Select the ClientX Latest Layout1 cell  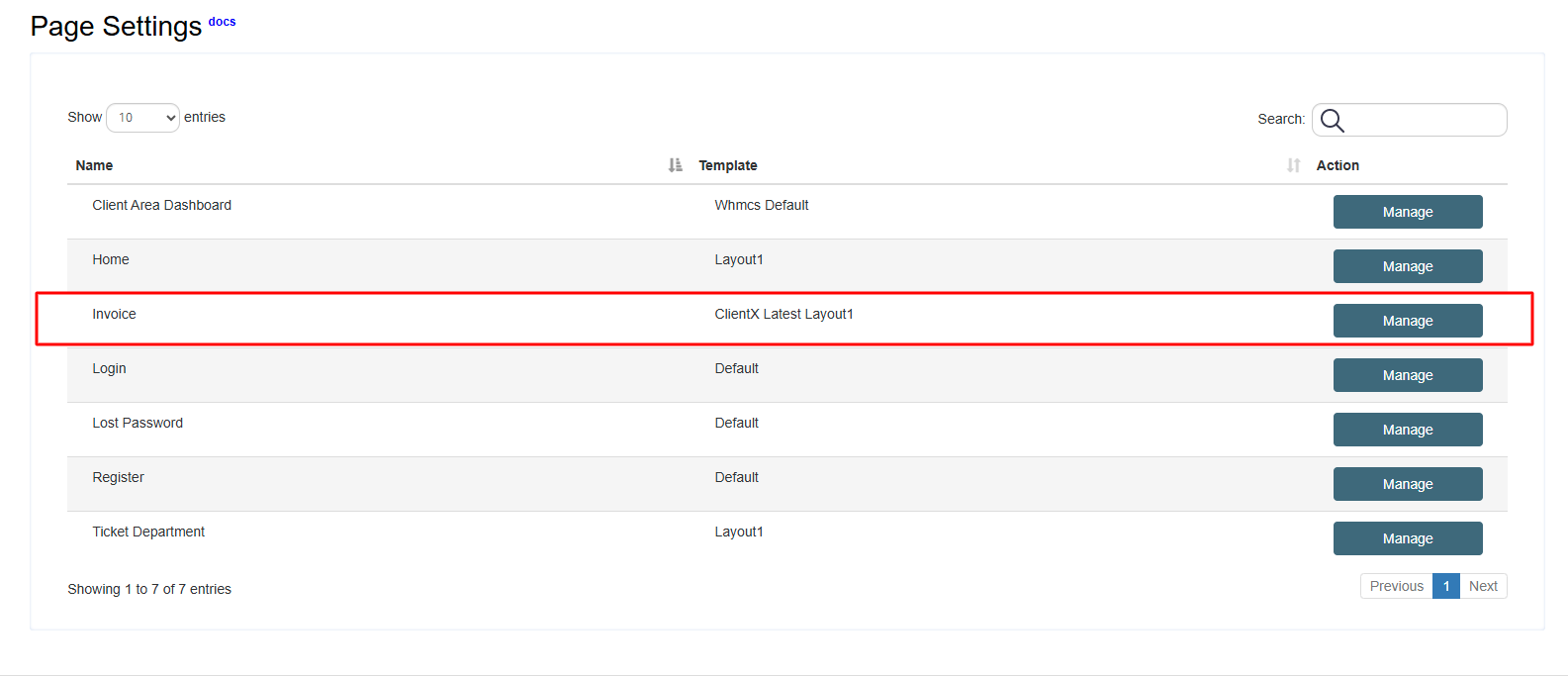[x=784, y=314]
